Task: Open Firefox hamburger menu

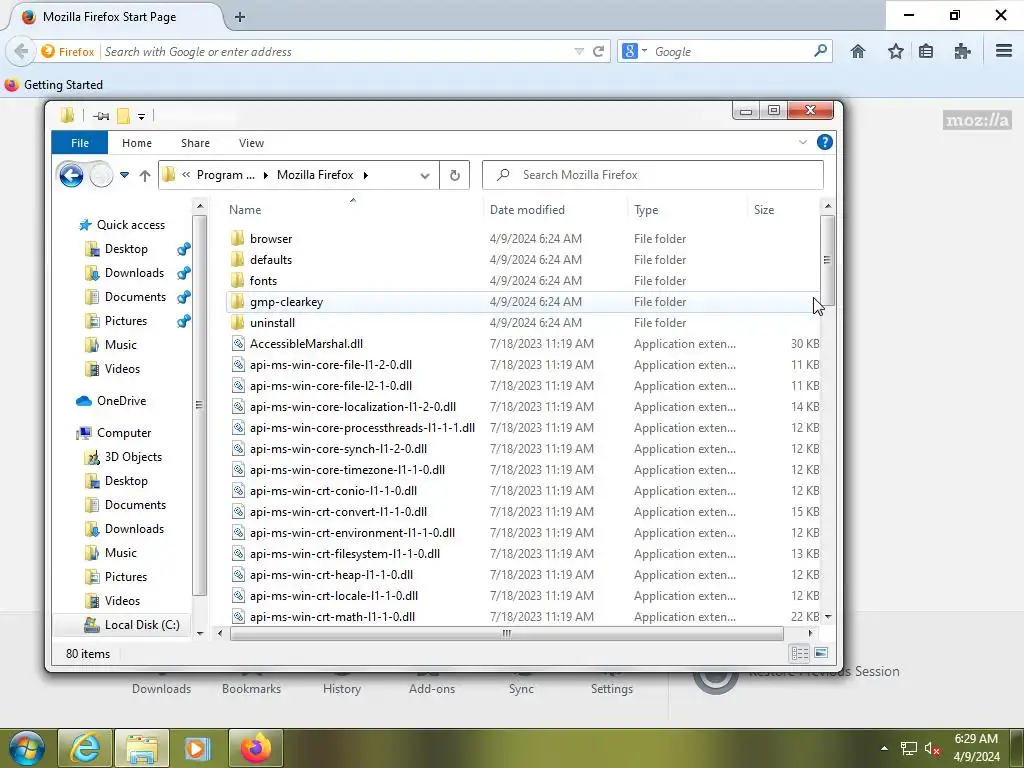Action: (1004, 50)
